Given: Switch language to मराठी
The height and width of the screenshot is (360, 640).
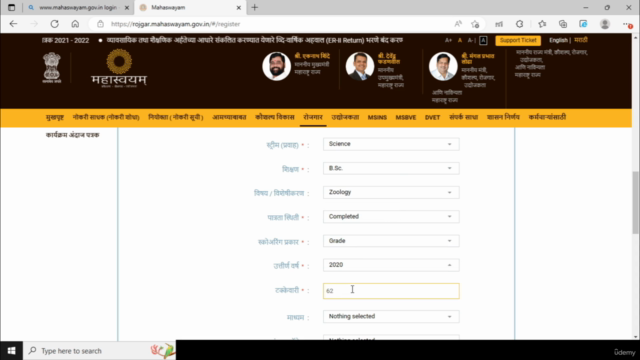Looking at the screenshot, I should coord(581,40).
